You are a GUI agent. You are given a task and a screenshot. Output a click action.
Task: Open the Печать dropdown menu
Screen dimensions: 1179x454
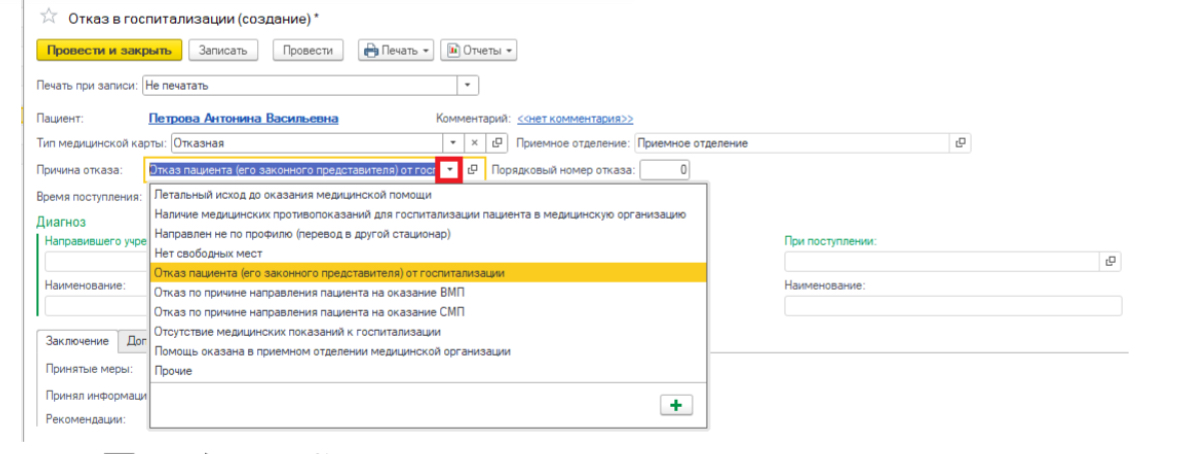397,50
